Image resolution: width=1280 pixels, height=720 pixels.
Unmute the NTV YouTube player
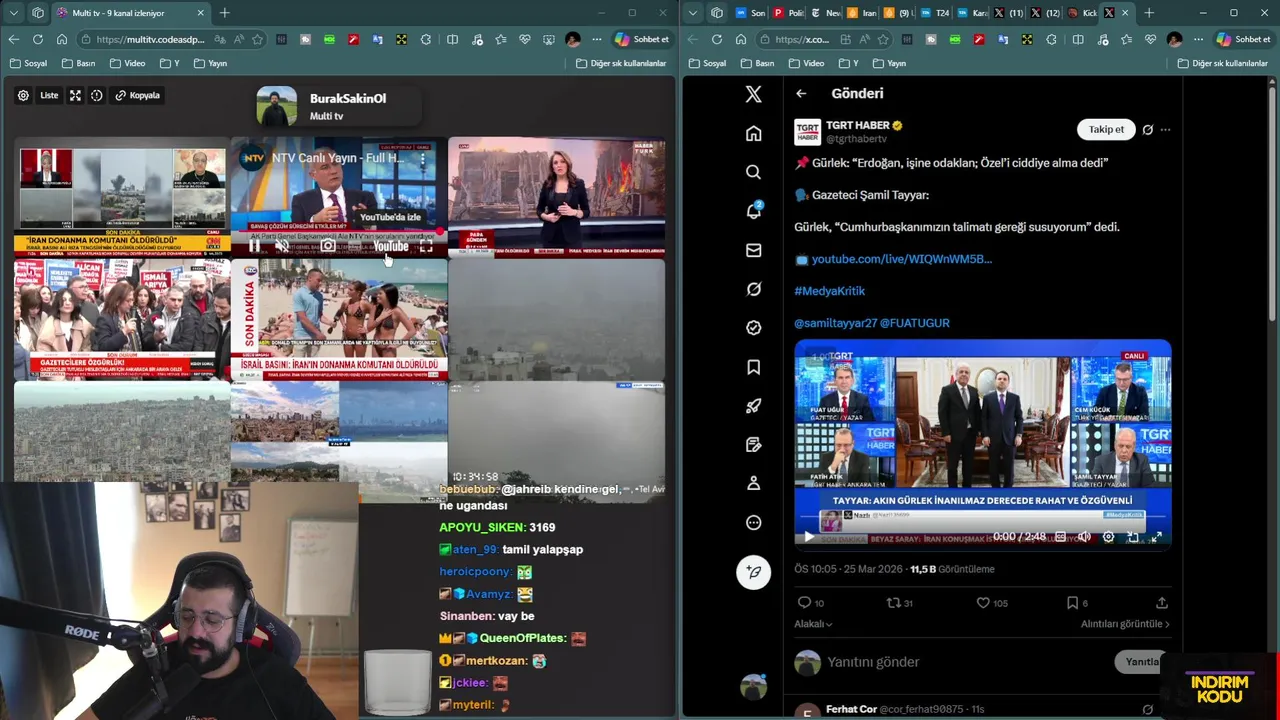coord(282,246)
